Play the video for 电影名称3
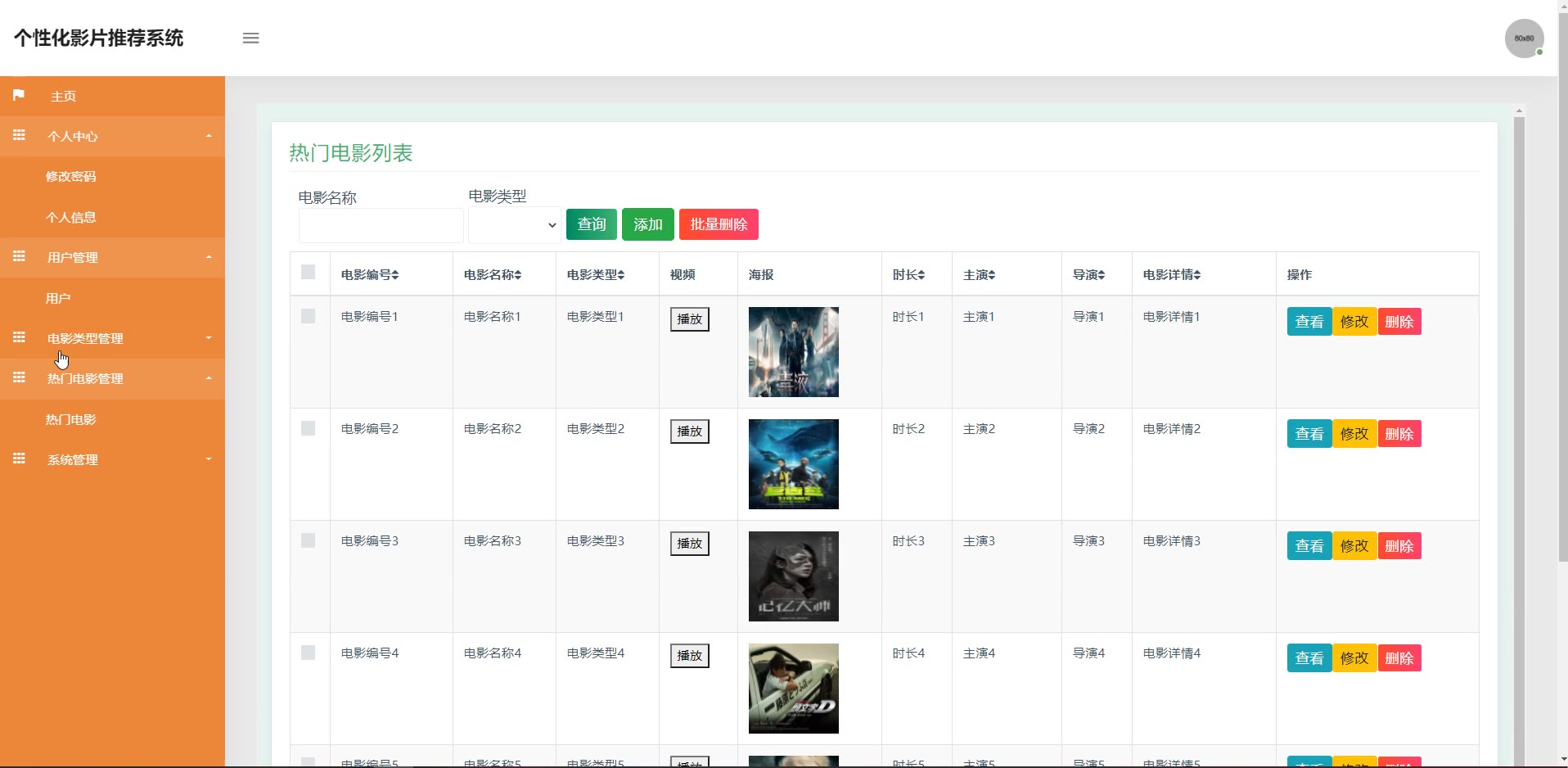 coord(690,544)
